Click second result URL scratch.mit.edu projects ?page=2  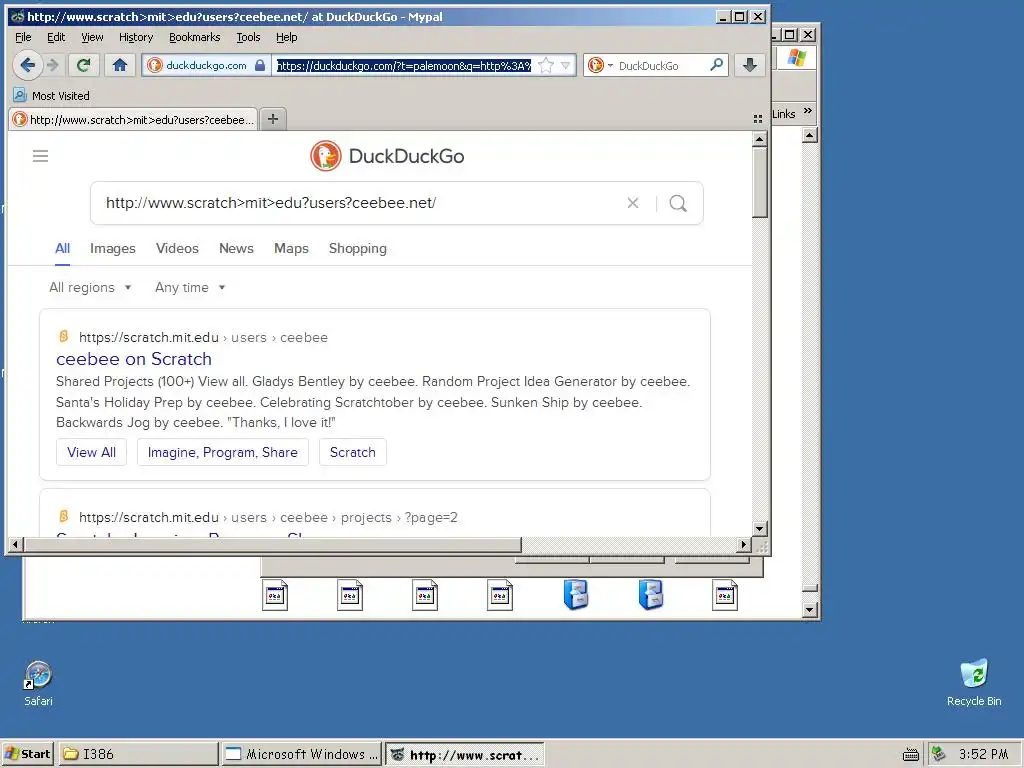click(268, 517)
